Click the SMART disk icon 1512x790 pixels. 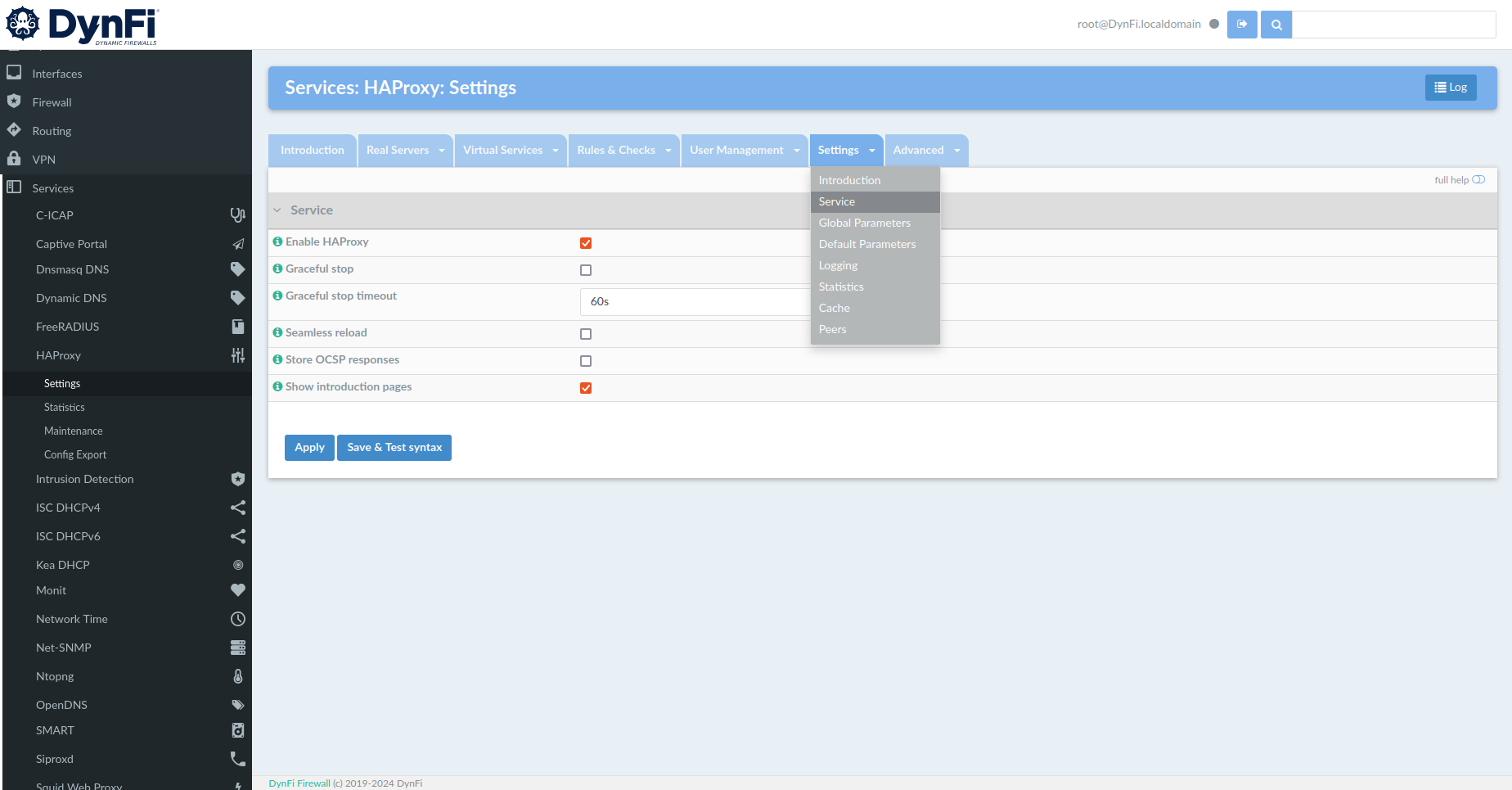pyautogui.click(x=237, y=730)
